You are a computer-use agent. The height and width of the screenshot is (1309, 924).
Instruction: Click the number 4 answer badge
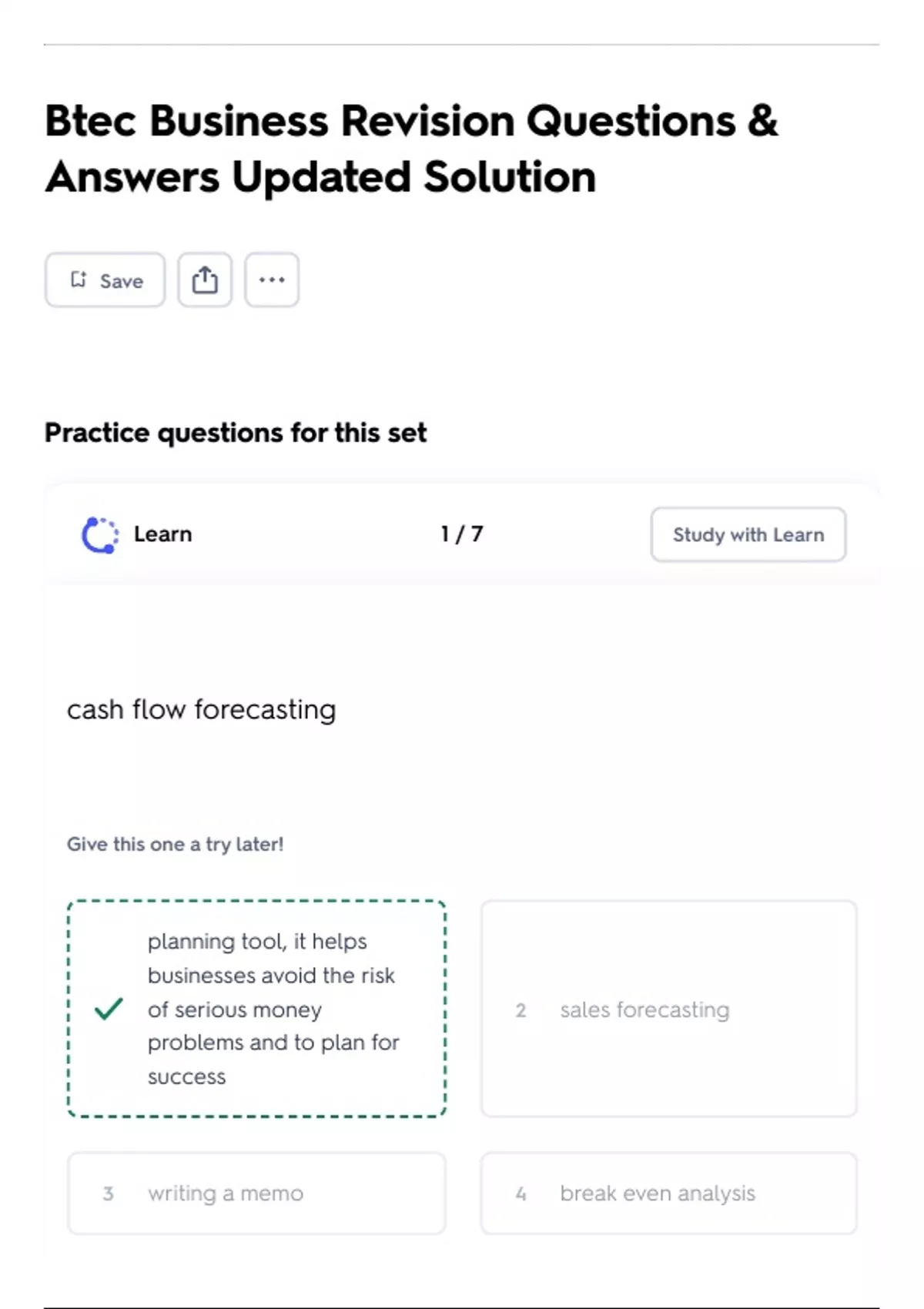(521, 1193)
